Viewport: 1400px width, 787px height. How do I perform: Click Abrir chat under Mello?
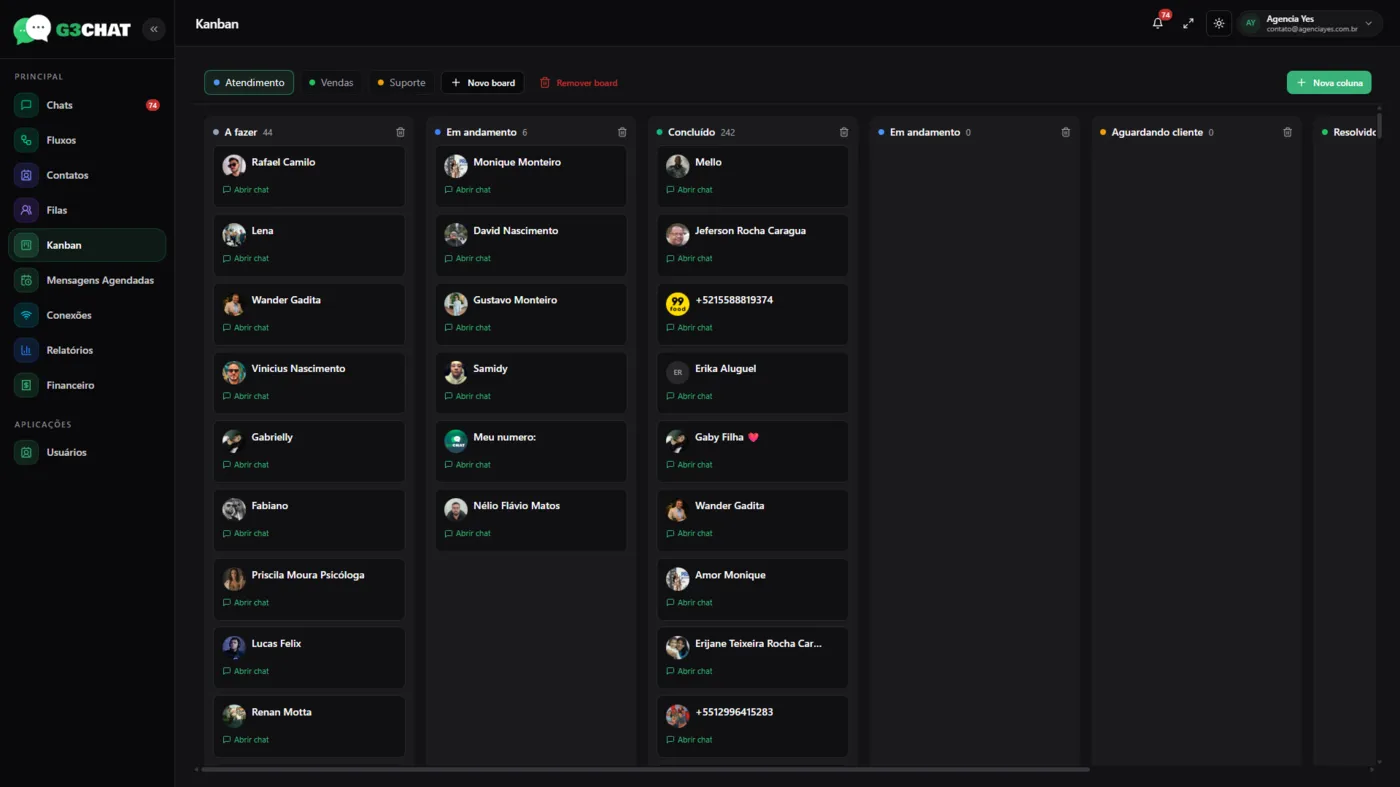(689, 189)
